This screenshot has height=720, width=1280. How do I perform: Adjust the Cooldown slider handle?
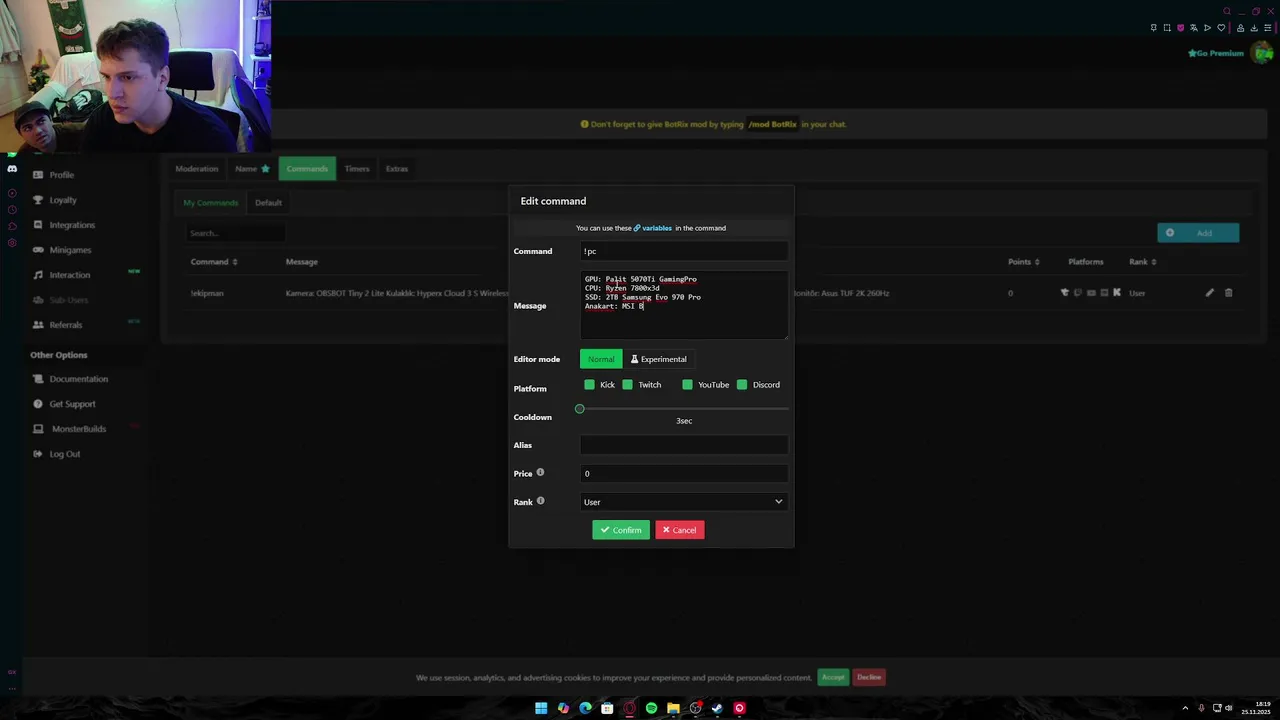580,409
